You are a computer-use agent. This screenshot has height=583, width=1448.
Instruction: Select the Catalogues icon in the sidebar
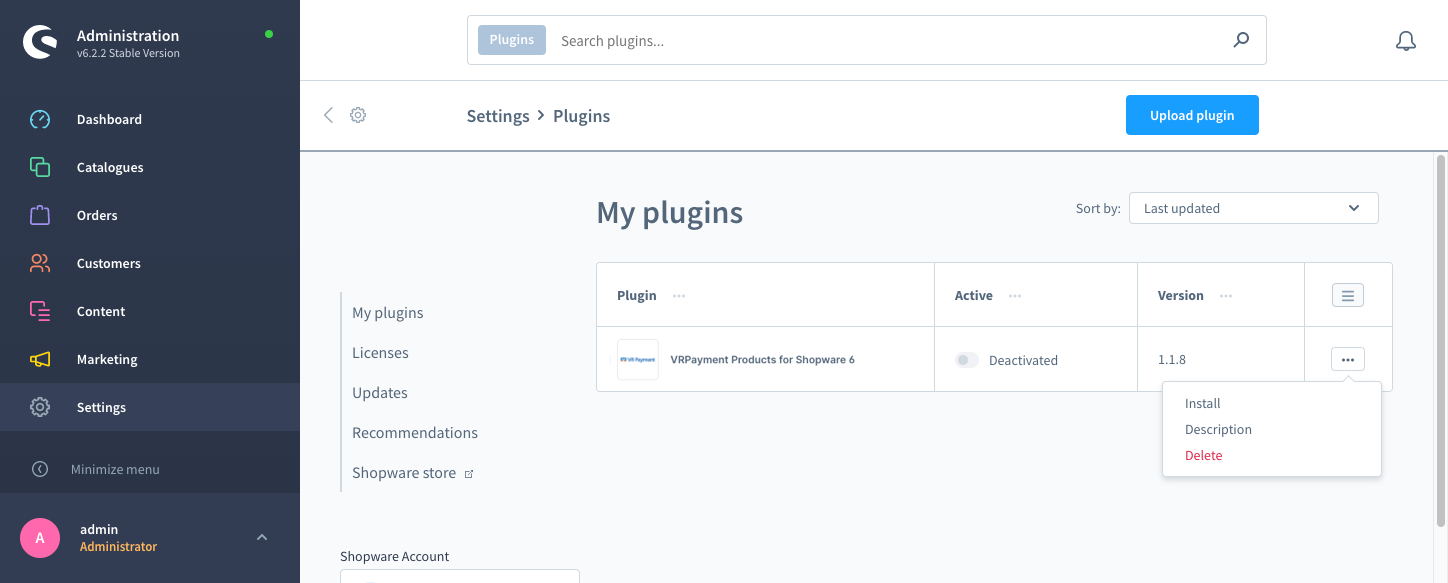click(39, 167)
